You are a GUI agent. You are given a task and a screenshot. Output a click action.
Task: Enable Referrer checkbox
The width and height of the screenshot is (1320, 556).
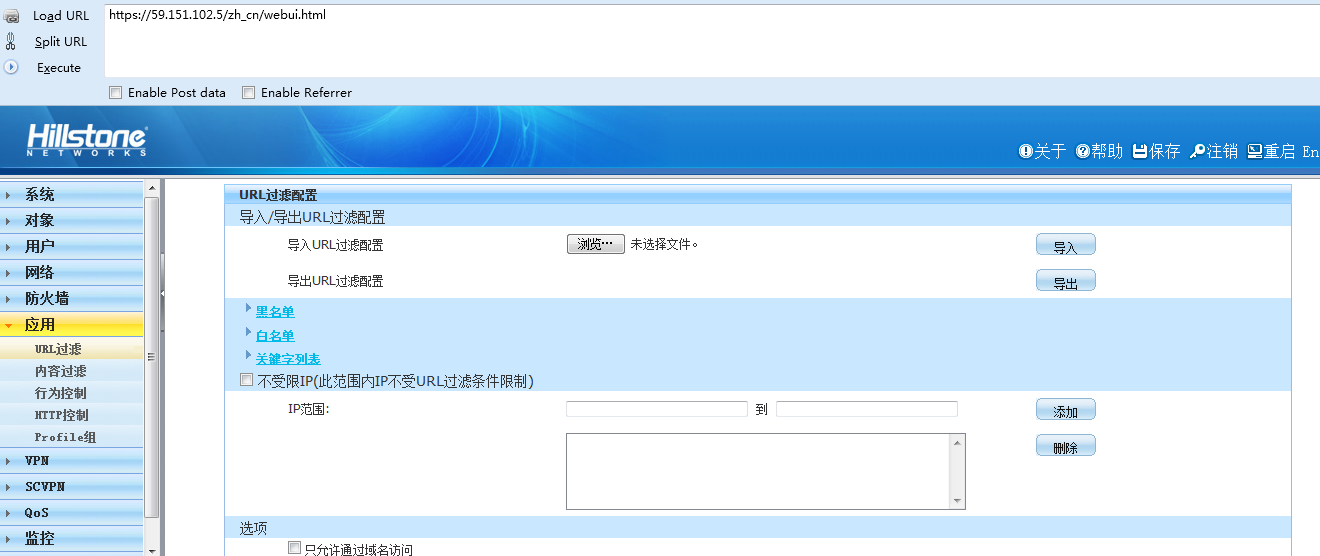pos(248,92)
